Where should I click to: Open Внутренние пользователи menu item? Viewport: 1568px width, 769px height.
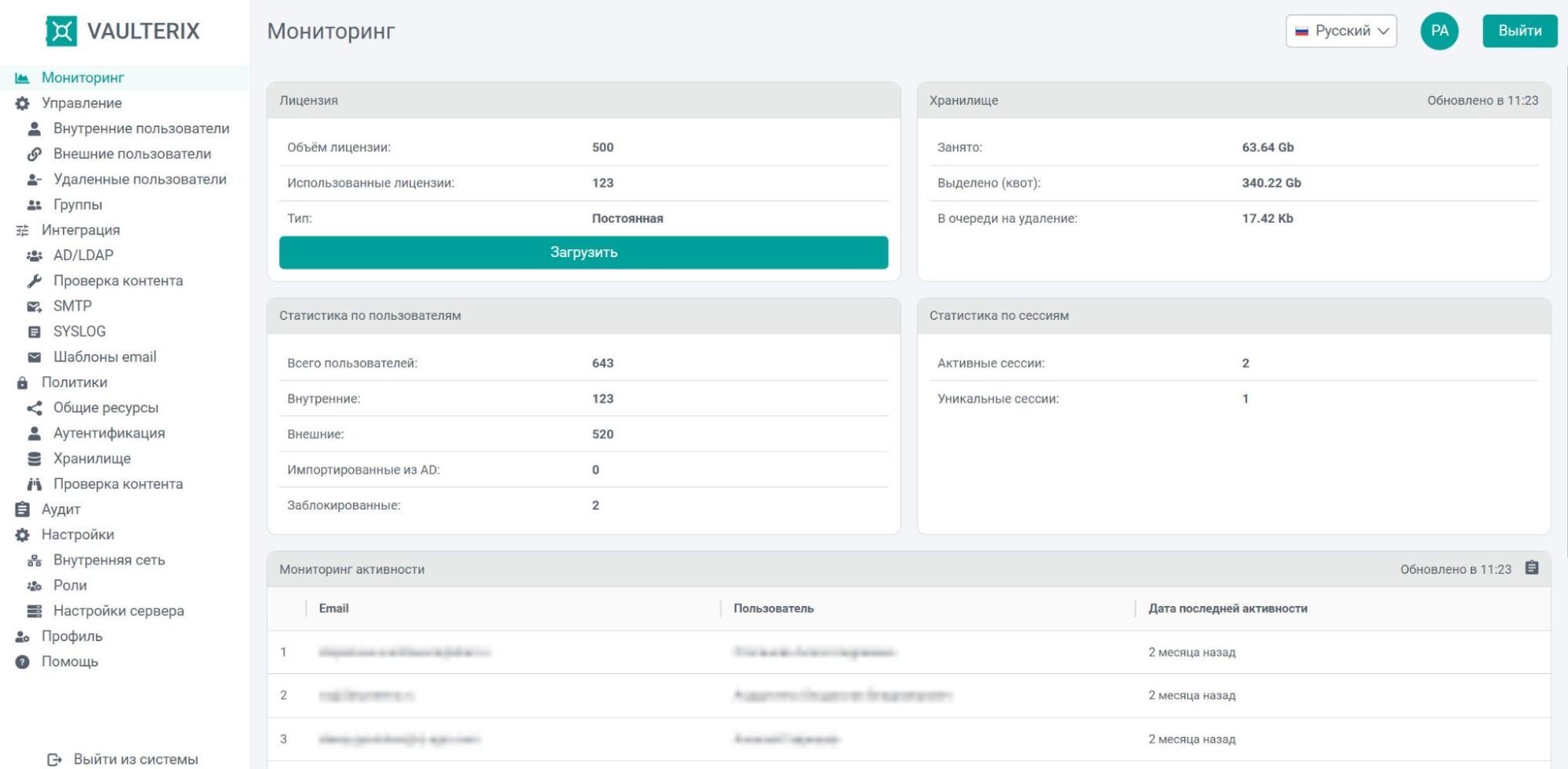(x=141, y=129)
